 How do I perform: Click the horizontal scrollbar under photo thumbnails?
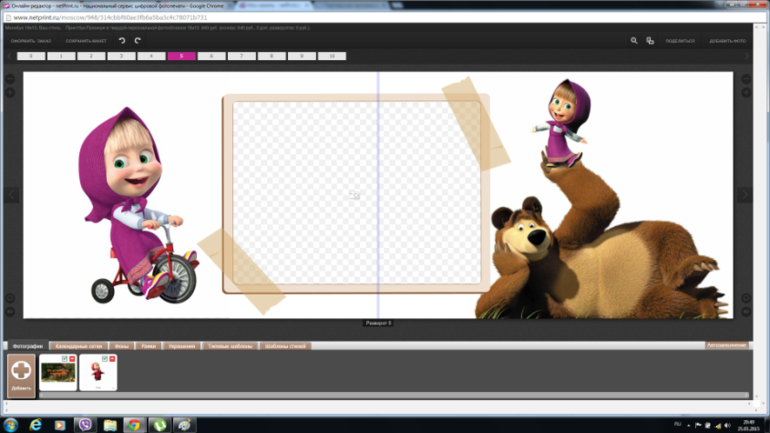[x=380, y=396]
